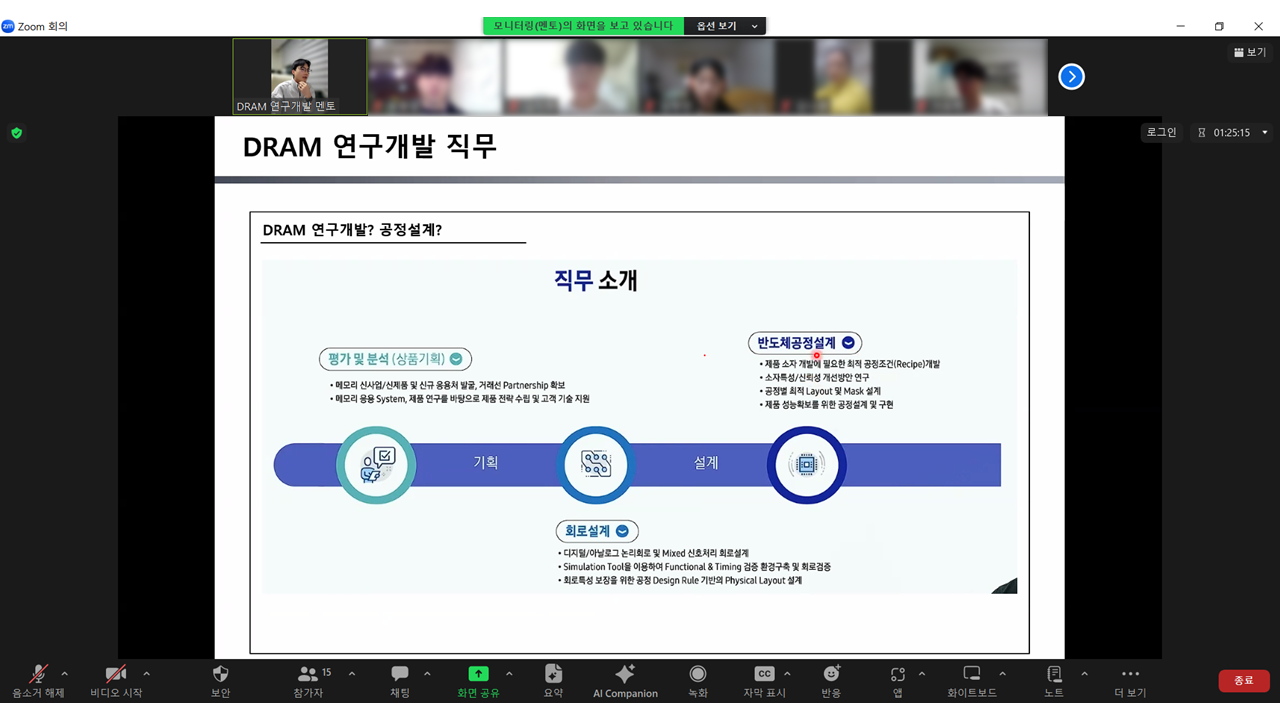Maximize the Zoom meeting window
The image size is (1280, 720).
point(1219,26)
